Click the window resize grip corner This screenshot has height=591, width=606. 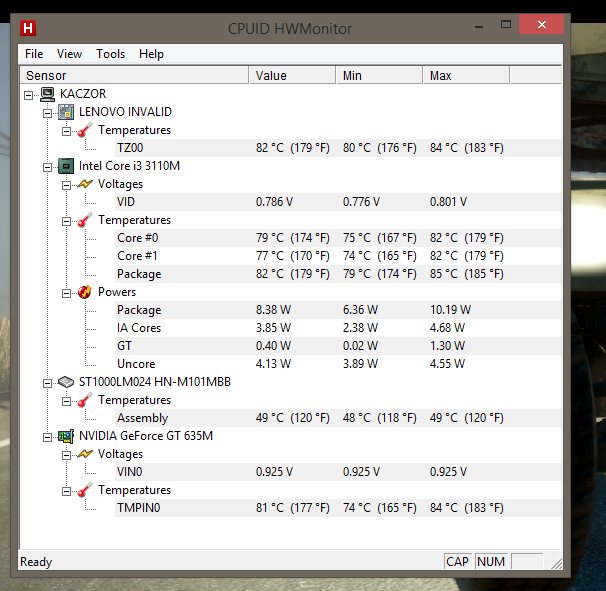pyautogui.click(x=557, y=564)
